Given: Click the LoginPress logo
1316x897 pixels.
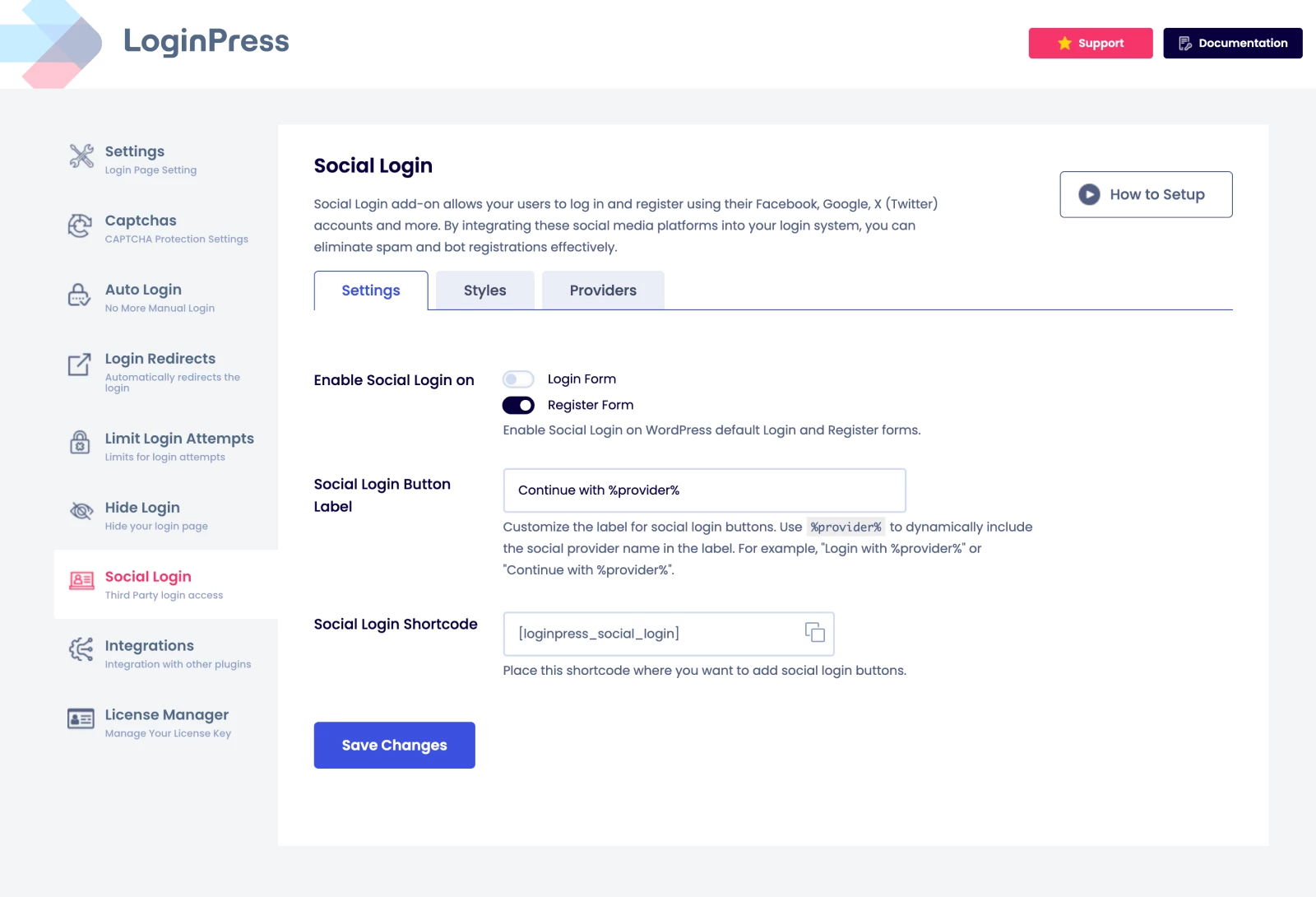Looking at the screenshot, I should [148, 43].
